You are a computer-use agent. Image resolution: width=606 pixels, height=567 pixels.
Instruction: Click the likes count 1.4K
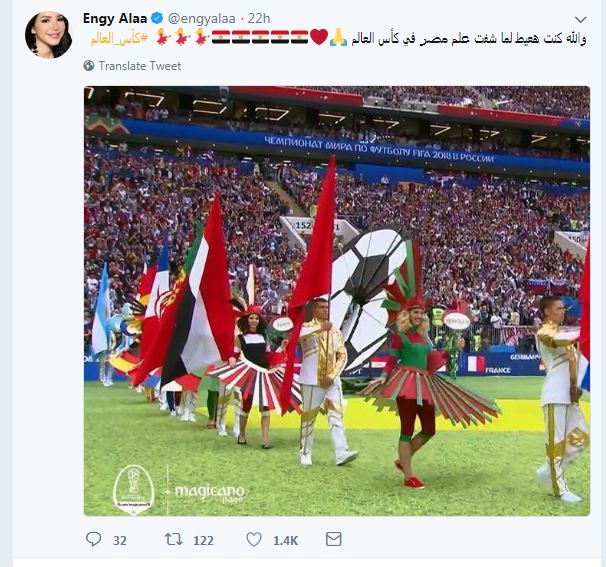click(x=285, y=540)
